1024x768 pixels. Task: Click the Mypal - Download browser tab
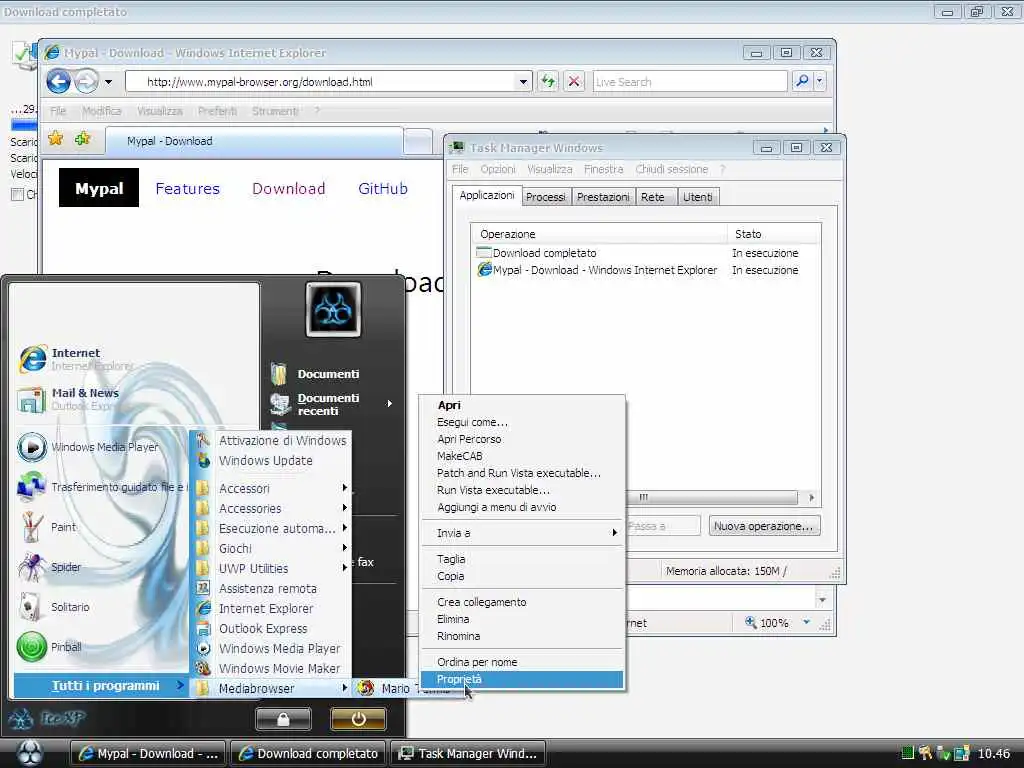point(254,141)
